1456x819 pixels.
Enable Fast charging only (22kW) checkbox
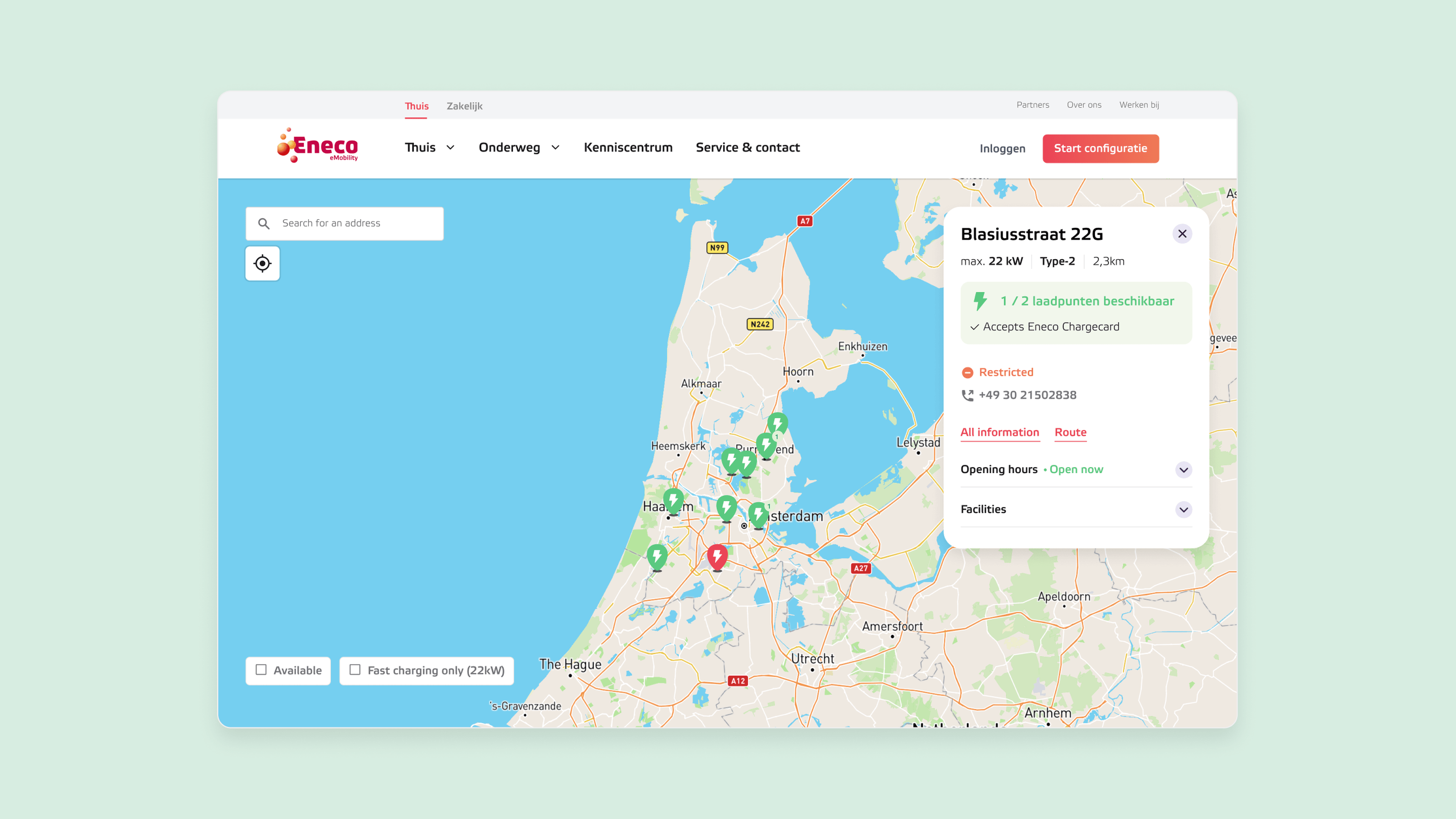[x=354, y=670]
